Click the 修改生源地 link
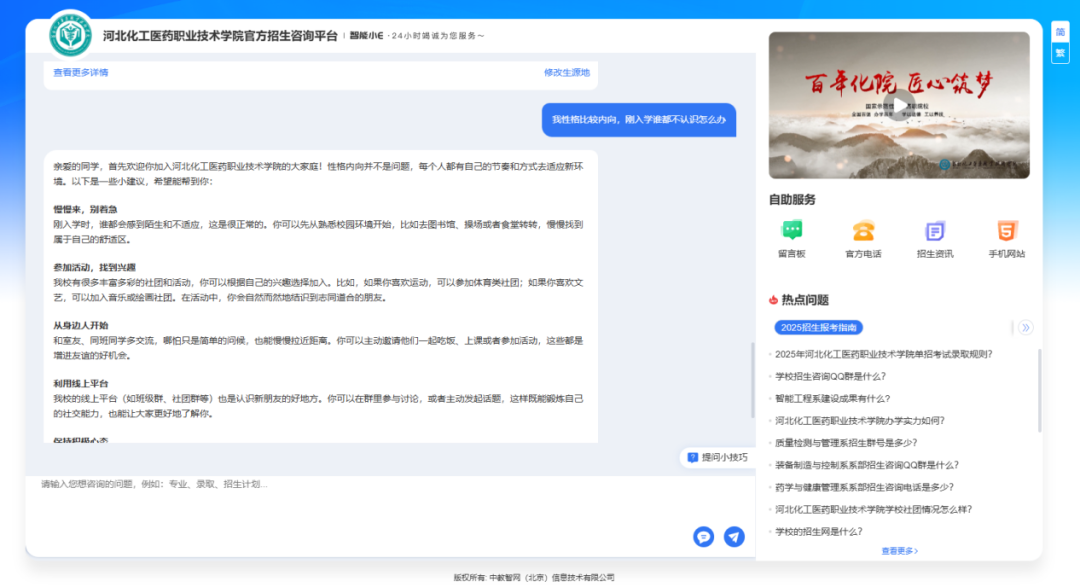This screenshot has height=587, width=1080. pyautogui.click(x=566, y=72)
